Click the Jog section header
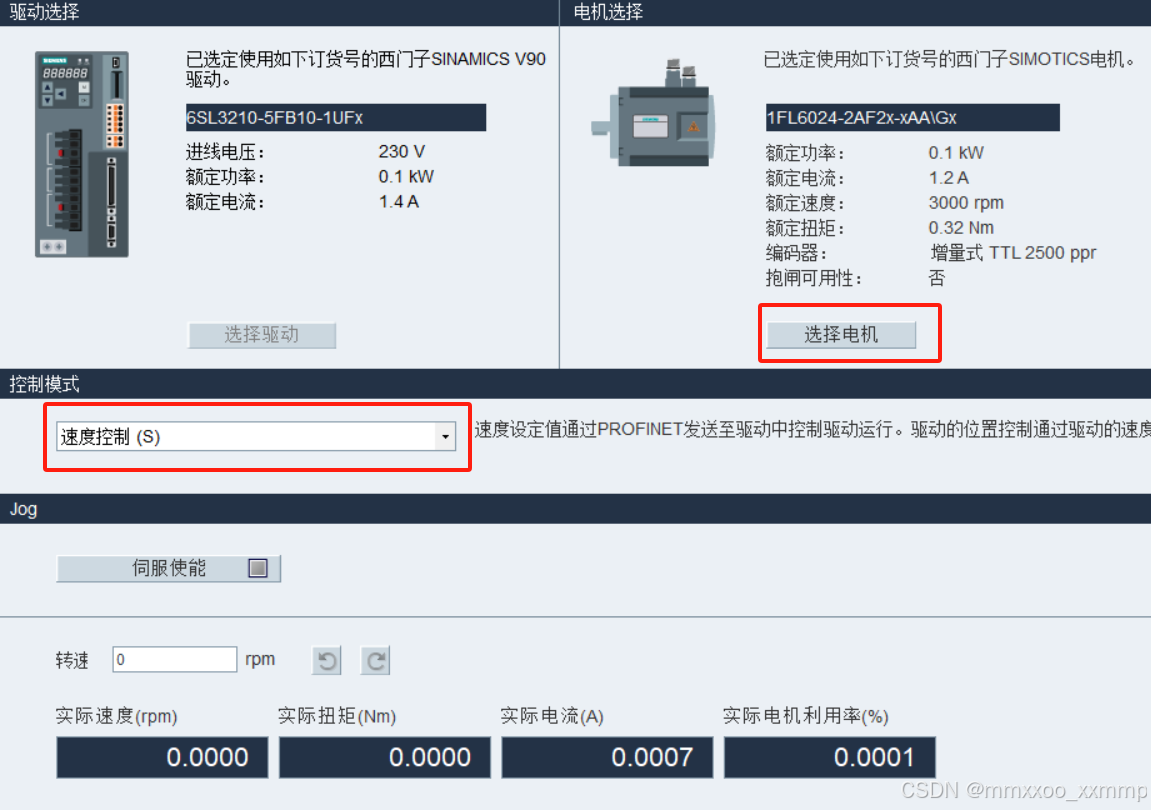 [x=576, y=509]
